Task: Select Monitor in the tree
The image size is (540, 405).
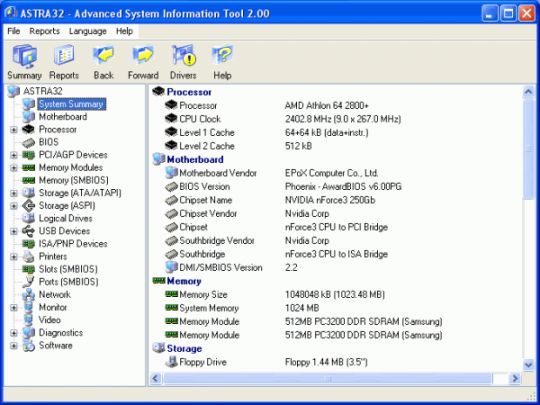Action: (x=53, y=307)
